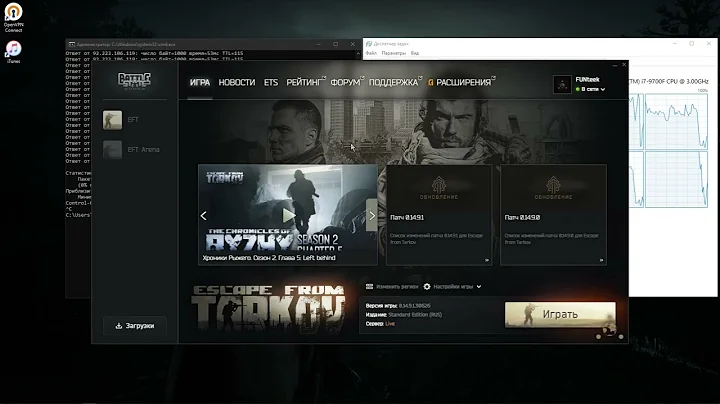The image size is (720, 404).
Task: Click the Escape from Tarkov logo
Action: pyautogui.click(x=268, y=309)
